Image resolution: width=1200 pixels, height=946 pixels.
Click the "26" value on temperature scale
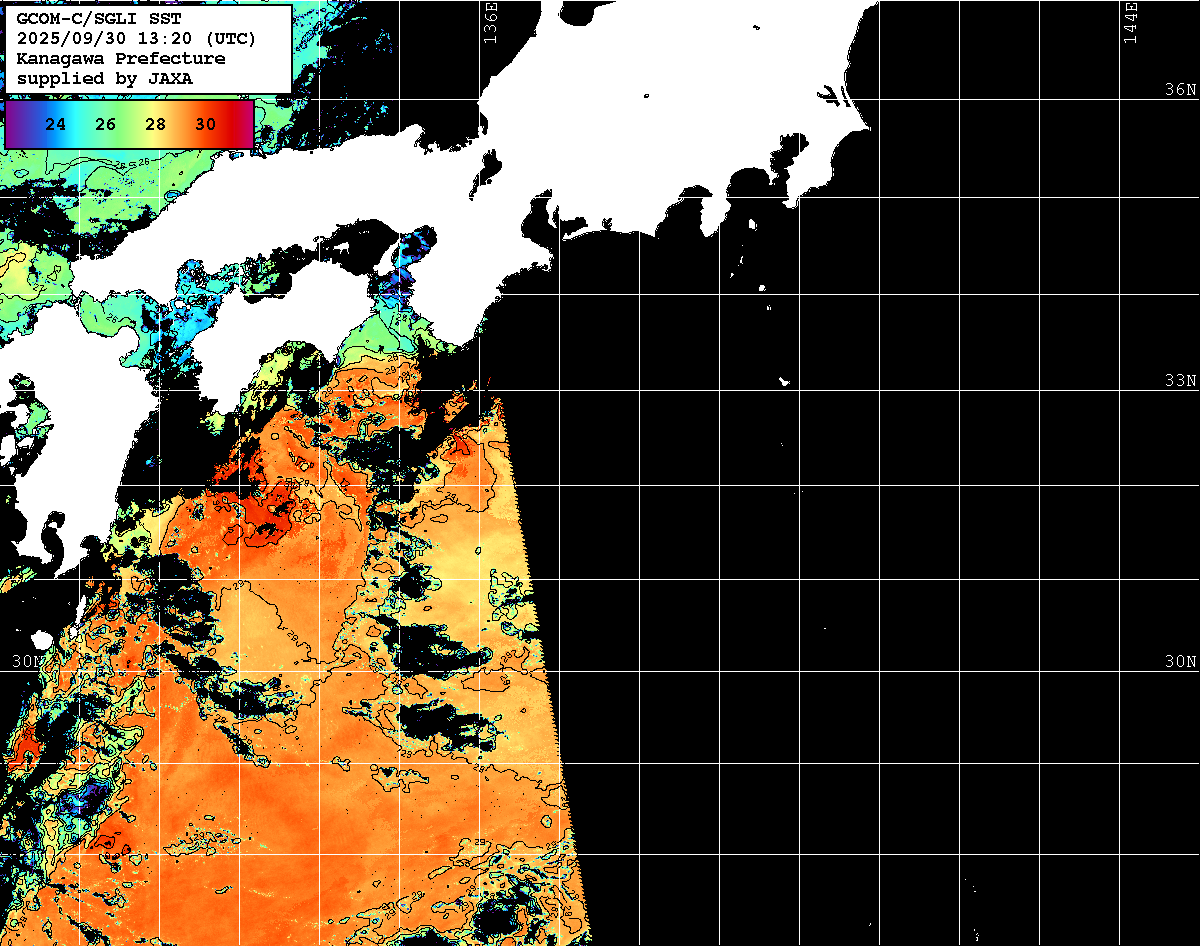(x=106, y=125)
